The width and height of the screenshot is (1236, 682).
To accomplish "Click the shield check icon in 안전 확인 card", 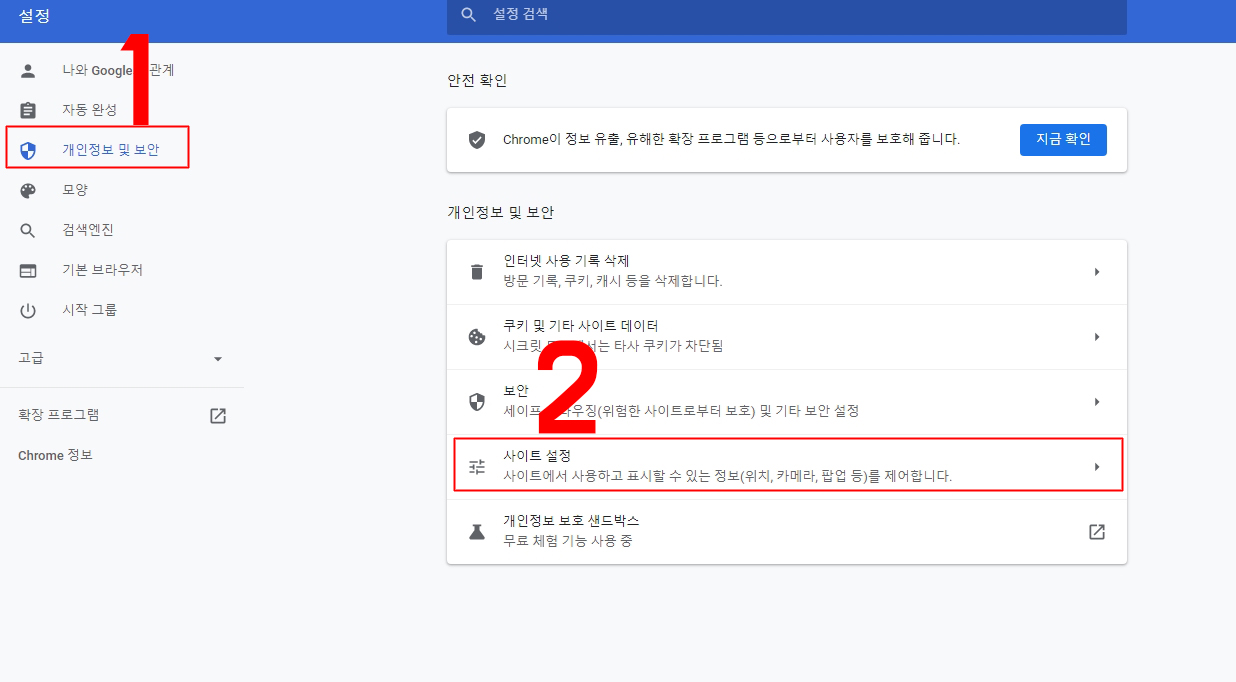I will pos(477,140).
